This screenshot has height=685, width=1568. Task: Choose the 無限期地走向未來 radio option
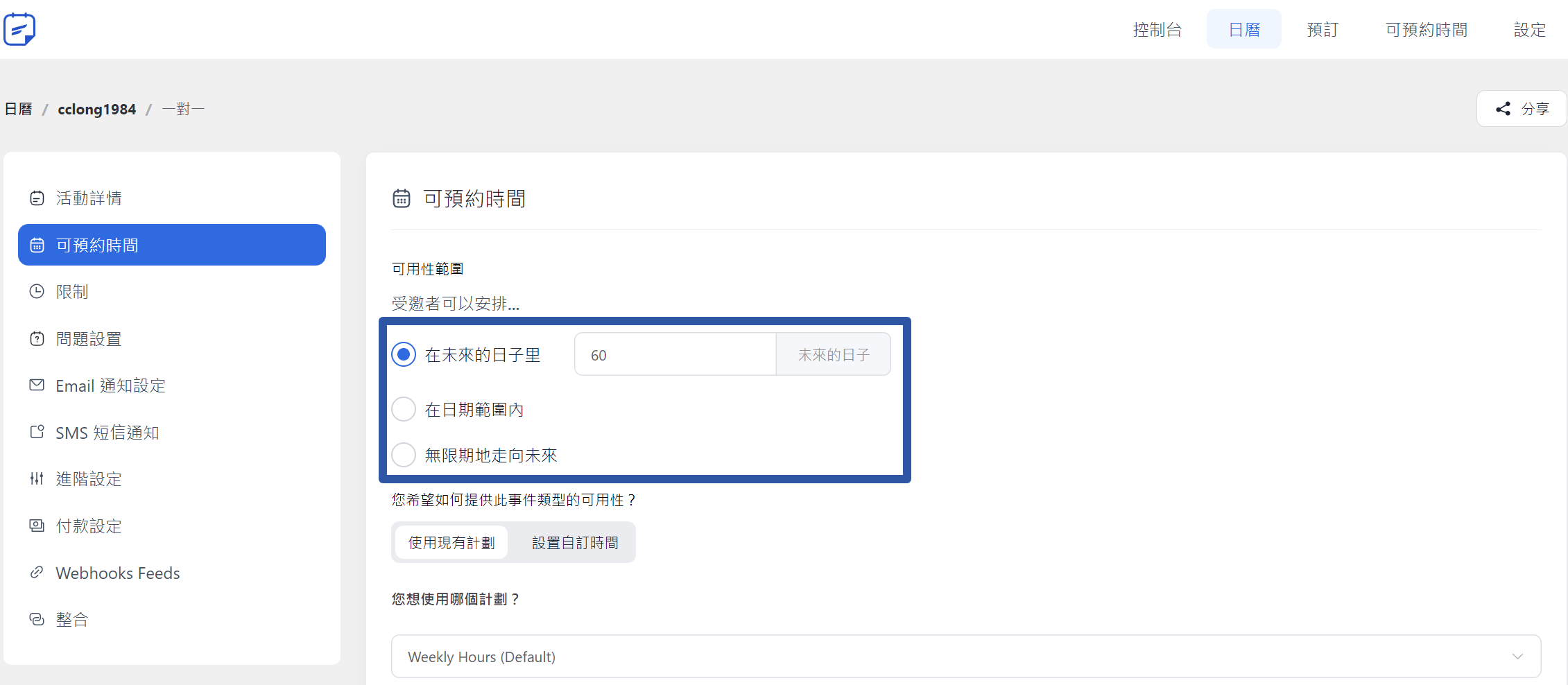click(x=404, y=456)
